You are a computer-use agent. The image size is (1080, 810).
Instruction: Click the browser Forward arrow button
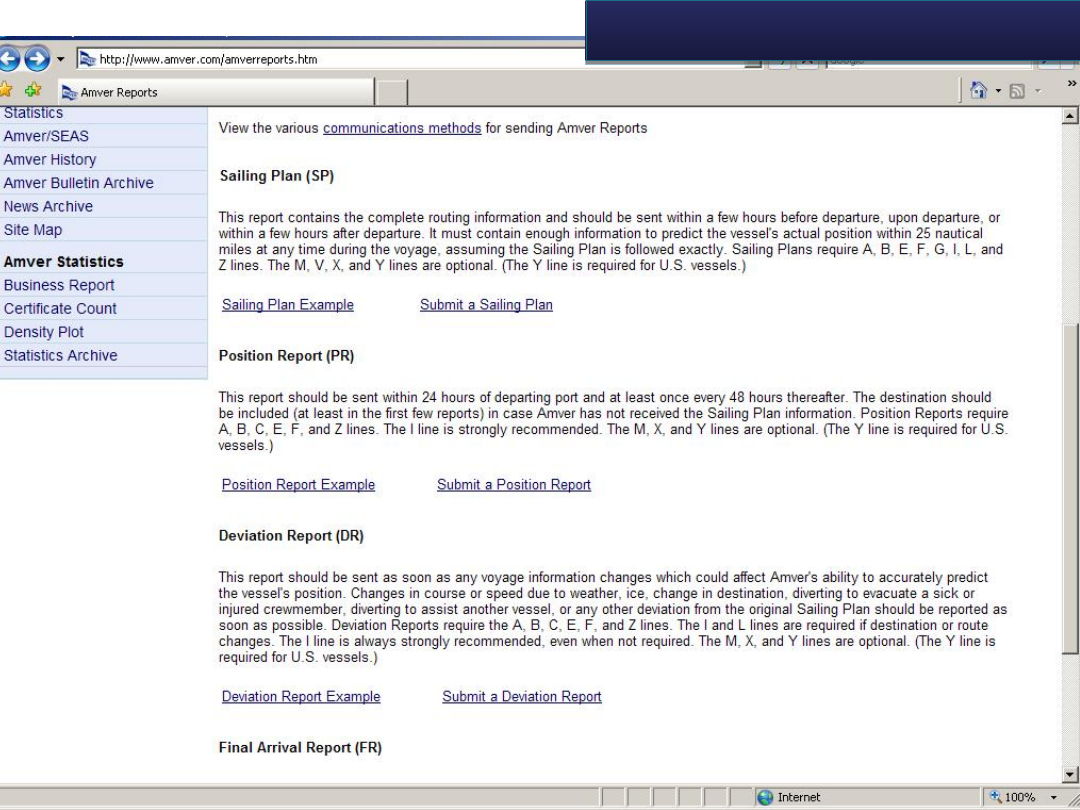point(37,59)
